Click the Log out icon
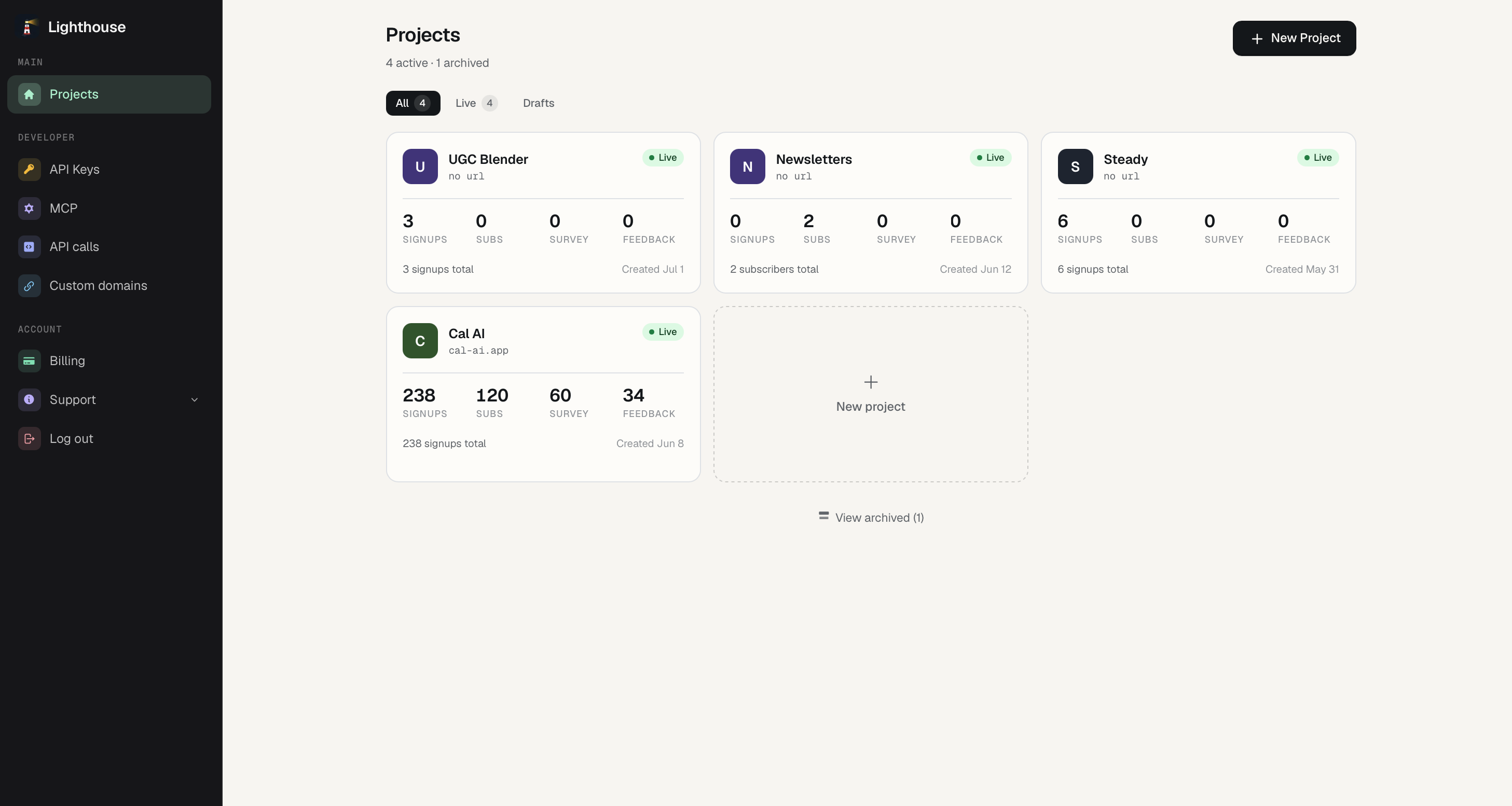Screen dimensions: 1512x806 point(29,439)
